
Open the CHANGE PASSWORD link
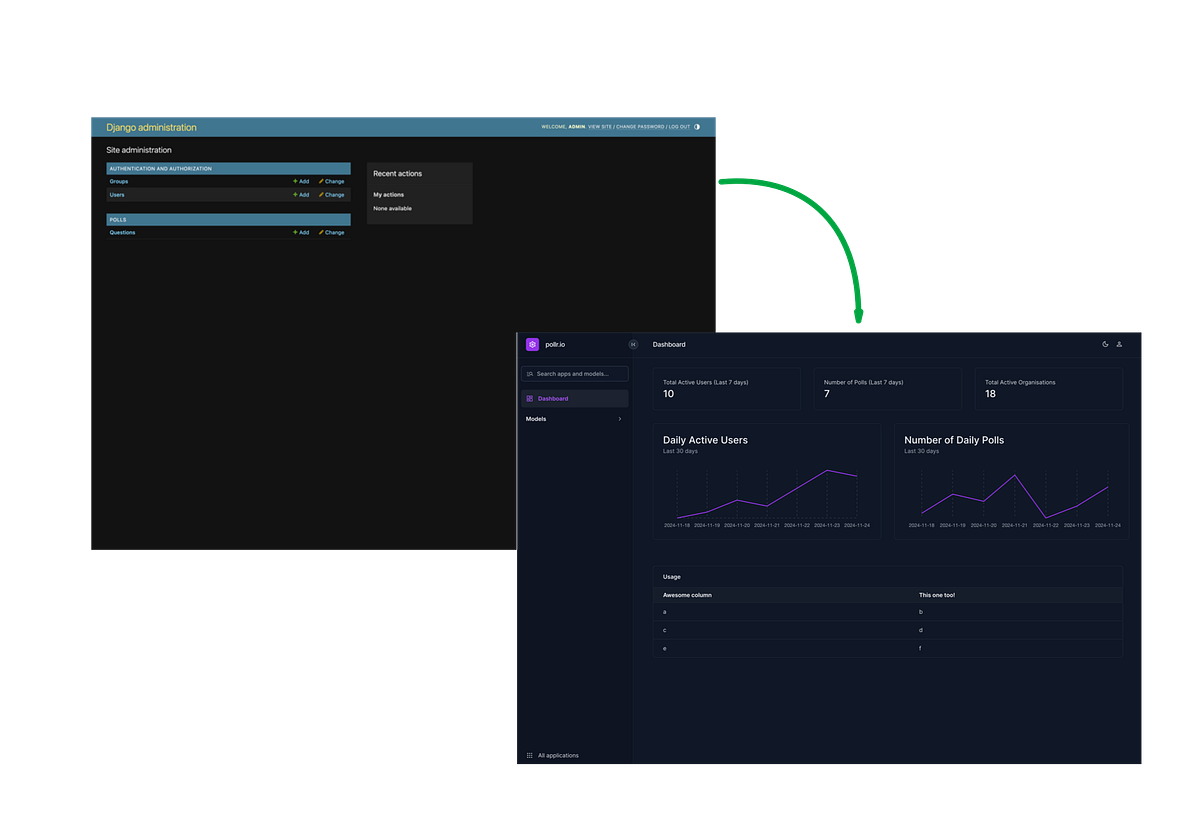click(x=641, y=126)
